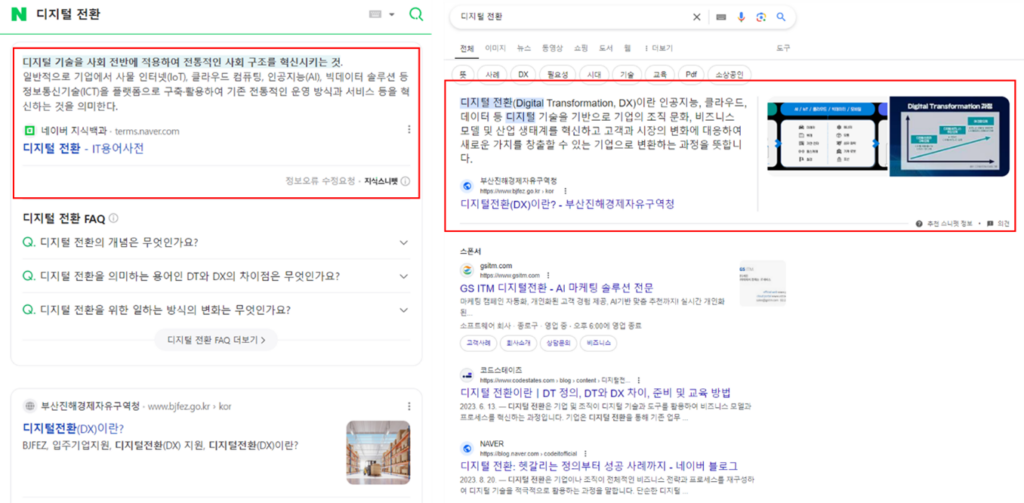Open the Naver on-screen keyboard icon

[x=375, y=14]
